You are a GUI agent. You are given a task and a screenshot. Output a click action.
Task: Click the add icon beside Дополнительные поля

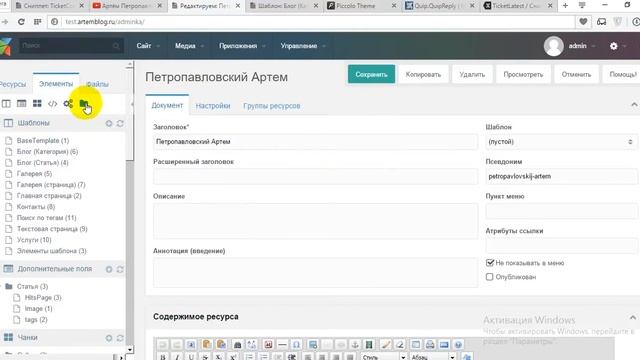109,269
